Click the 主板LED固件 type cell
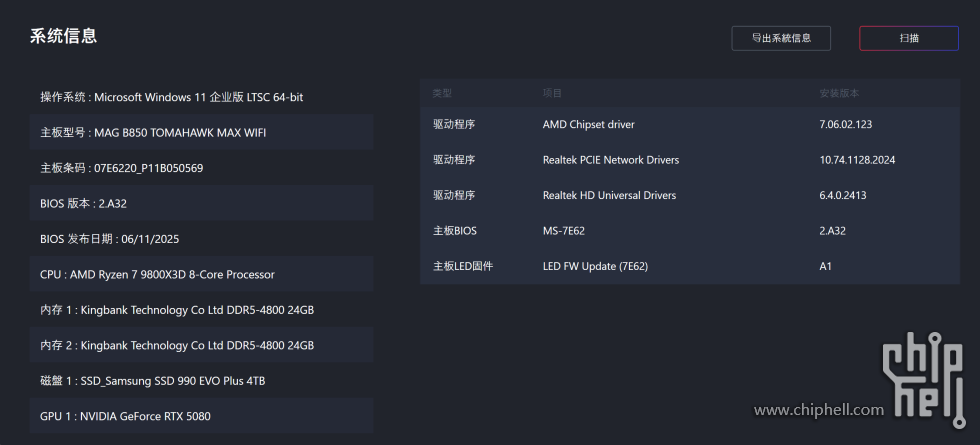This screenshot has width=980, height=445. click(462, 266)
